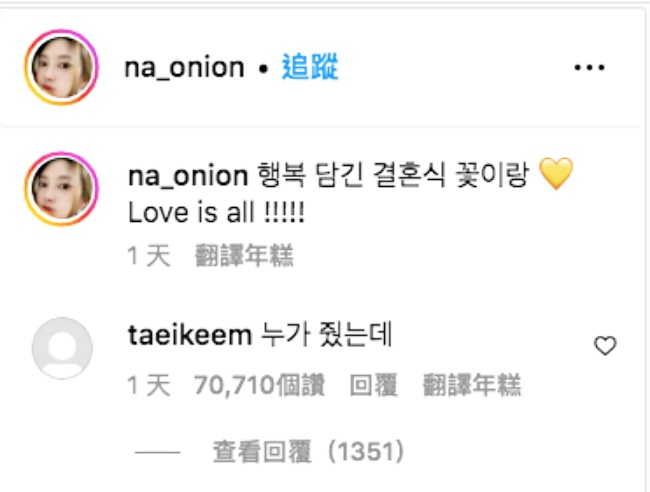
Task: Open na_onion username in the caption
Action: pyautogui.click(x=188, y=176)
